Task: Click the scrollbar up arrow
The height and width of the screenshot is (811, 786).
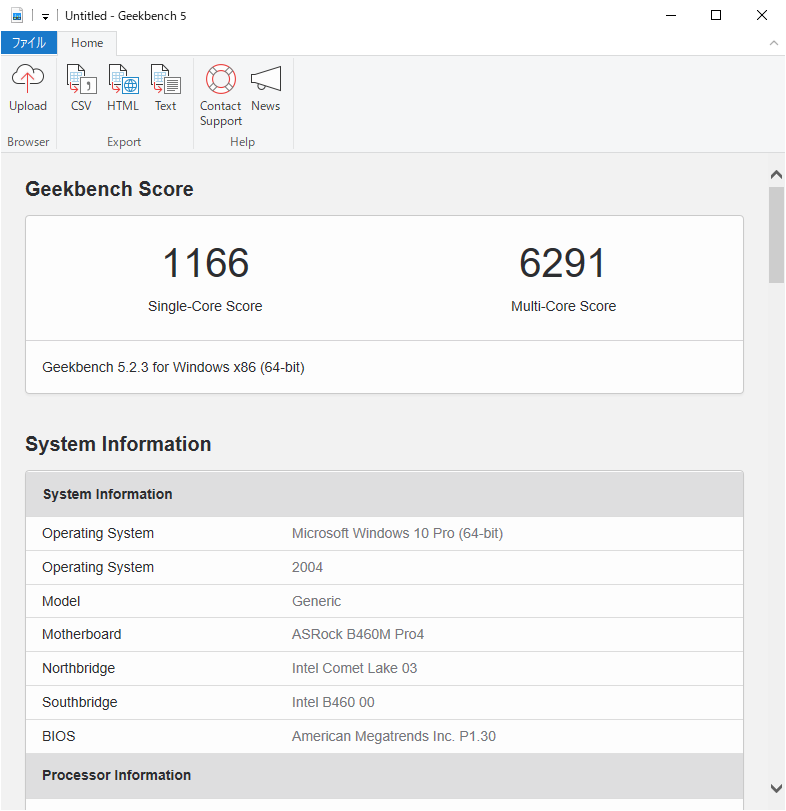Action: 776,175
